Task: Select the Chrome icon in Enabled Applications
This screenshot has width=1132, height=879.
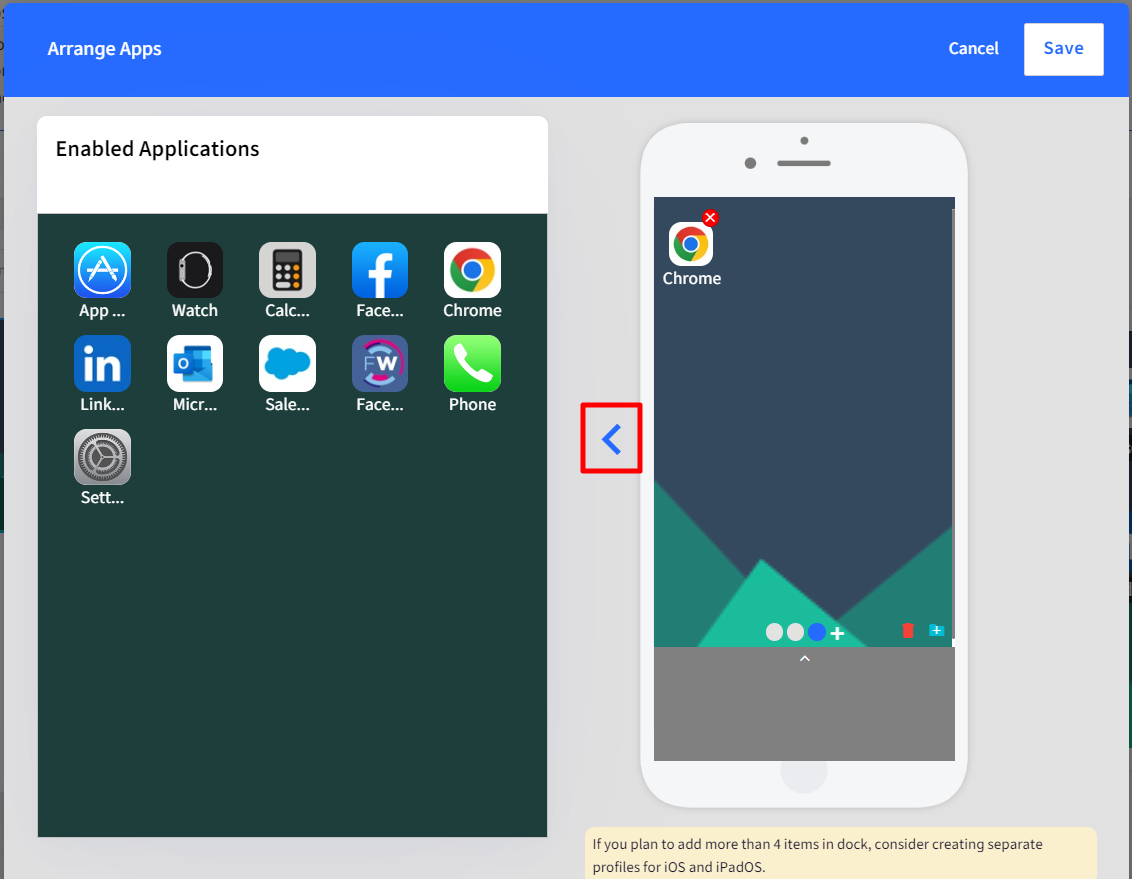Action: click(x=472, y=270)
